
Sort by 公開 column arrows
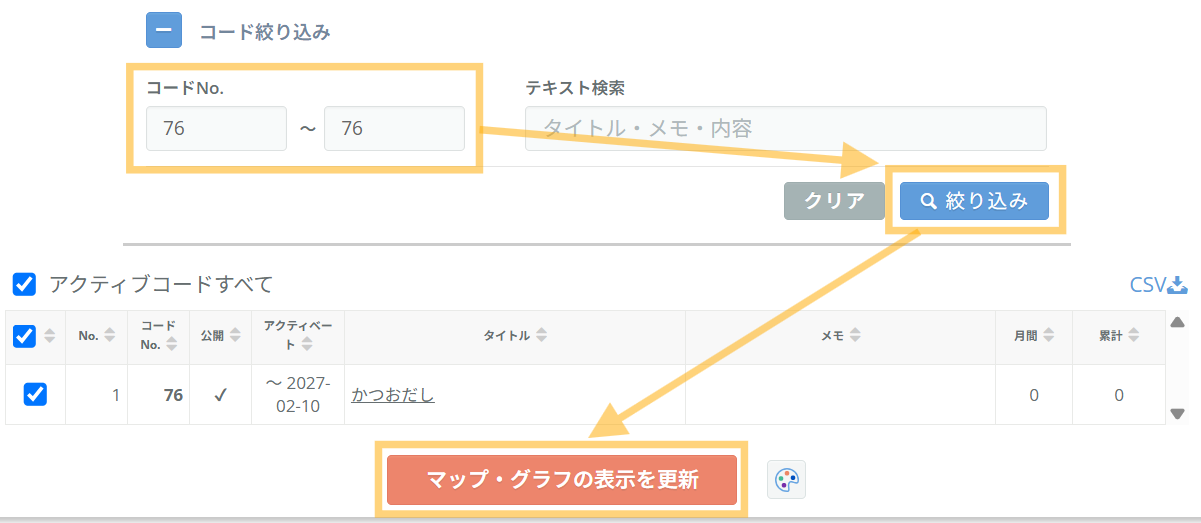tap(235, 336)
